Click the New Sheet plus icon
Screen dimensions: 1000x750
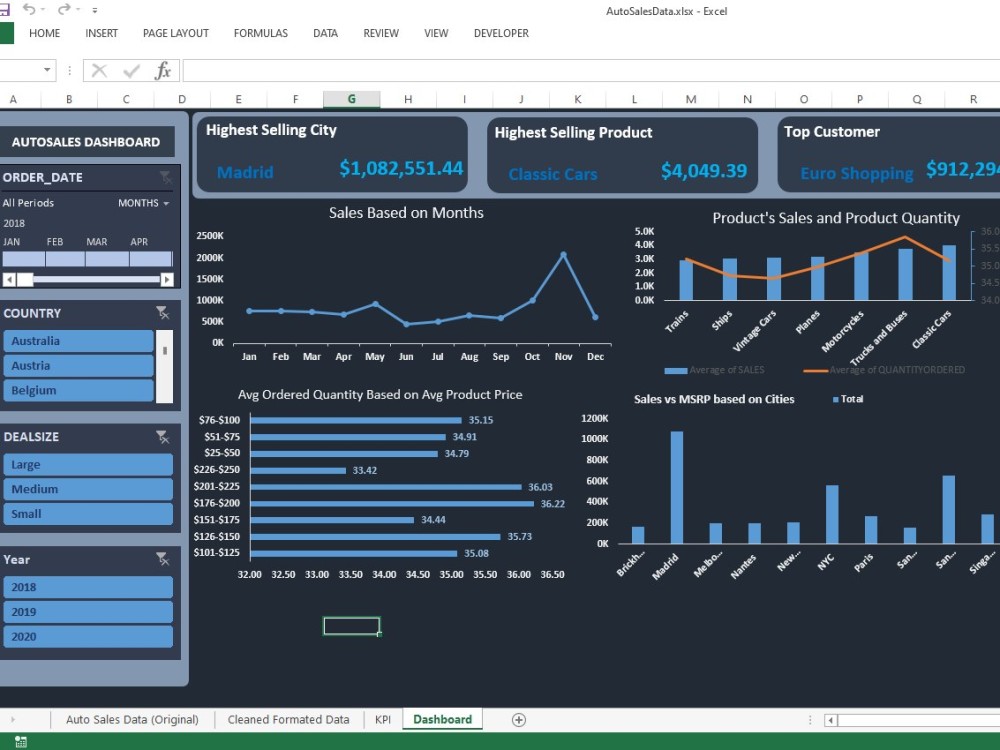tap(519, 719)
